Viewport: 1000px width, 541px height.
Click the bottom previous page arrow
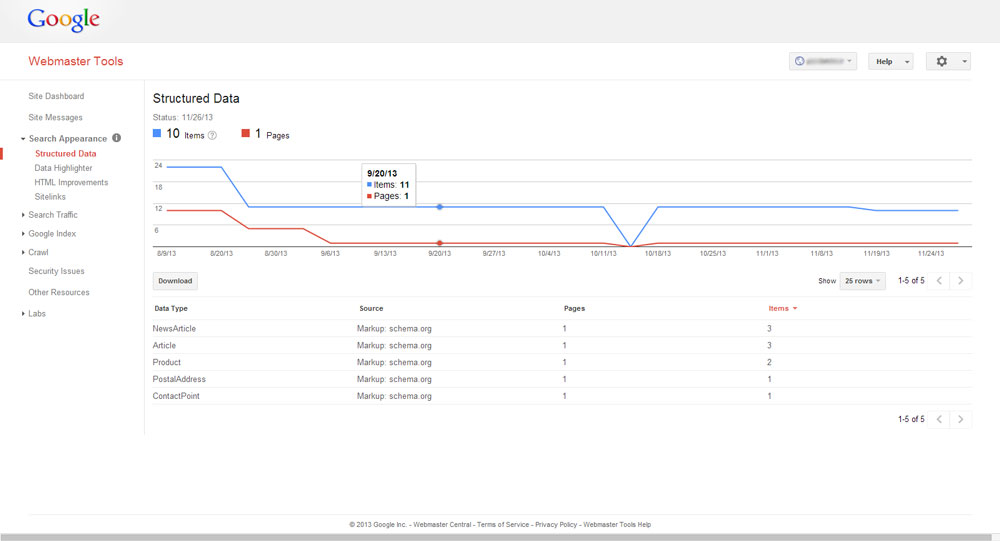(x=939, y=419)
